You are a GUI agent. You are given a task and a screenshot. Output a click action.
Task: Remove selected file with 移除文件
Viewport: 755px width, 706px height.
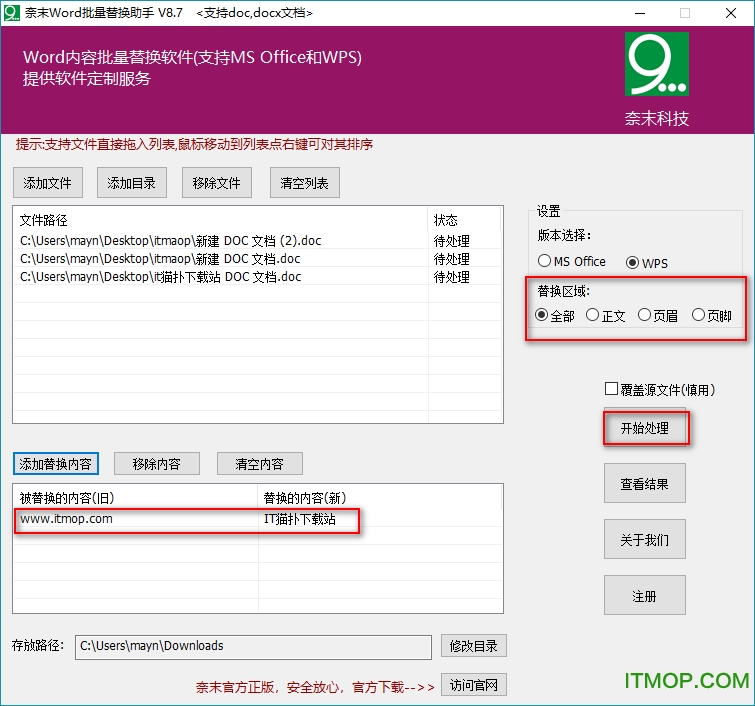point(217,183)
